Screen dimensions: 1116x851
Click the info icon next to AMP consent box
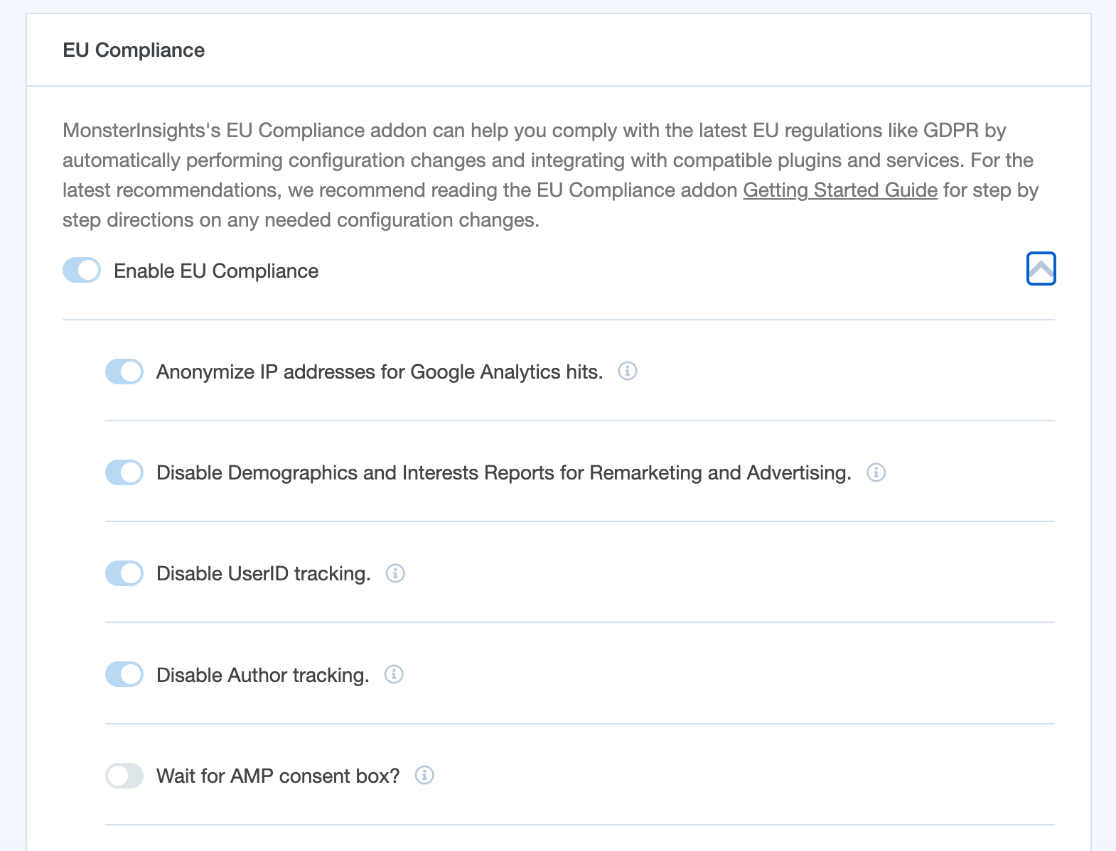pyautogui.click(x=424, y=775)
